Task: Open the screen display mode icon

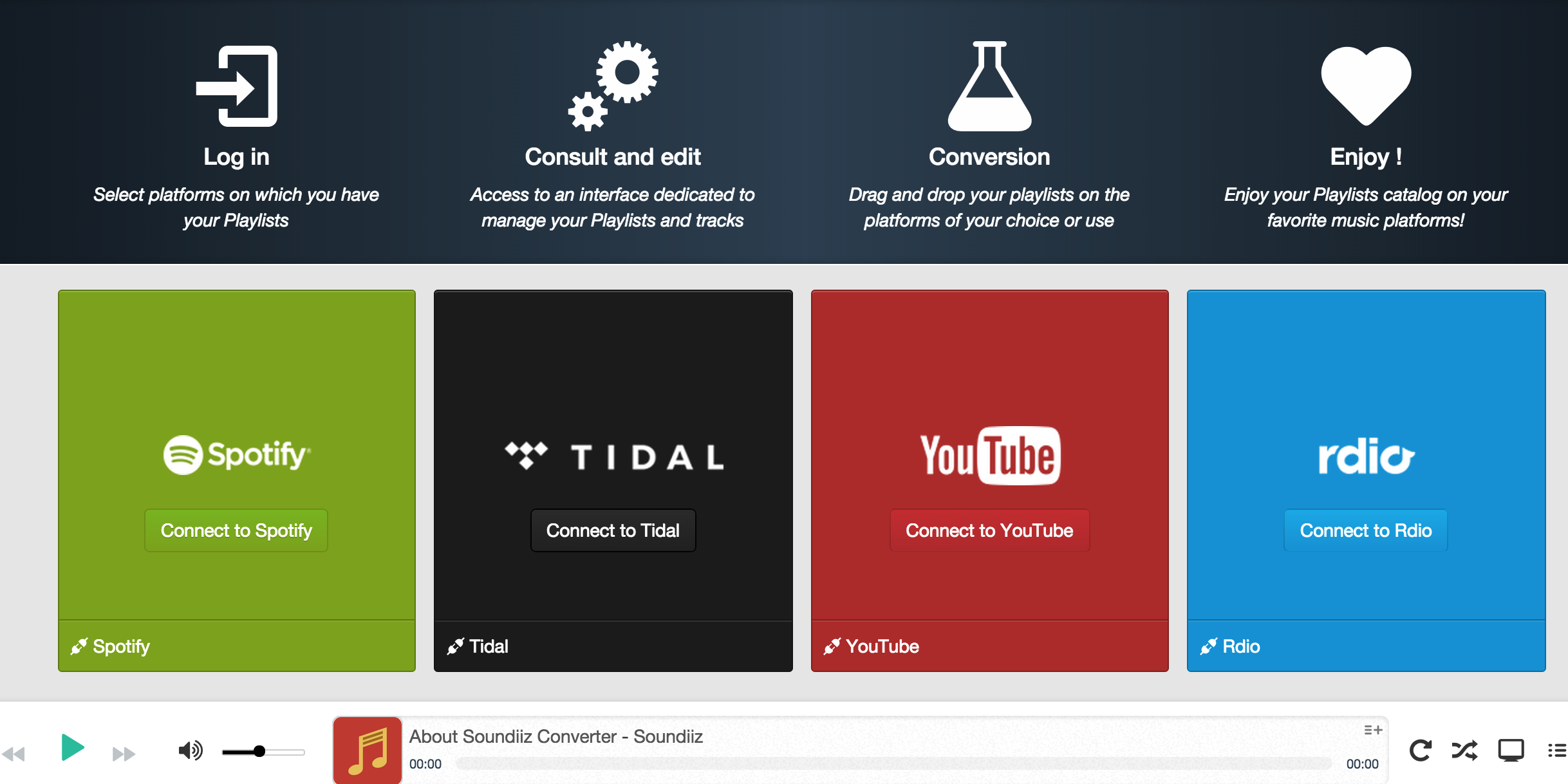Action: pos(1511,751)
